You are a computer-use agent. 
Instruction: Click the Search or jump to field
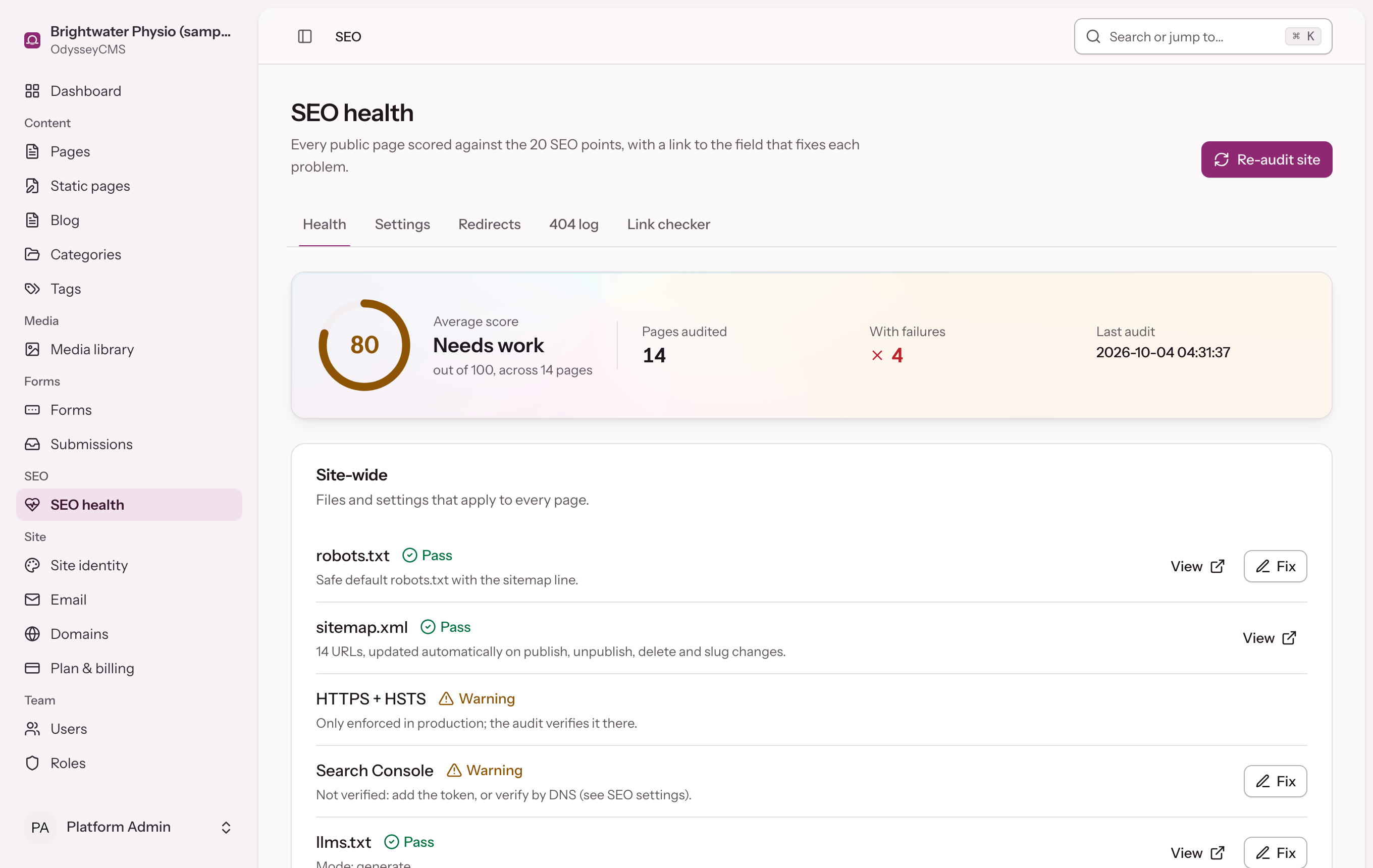[1203, 36]
